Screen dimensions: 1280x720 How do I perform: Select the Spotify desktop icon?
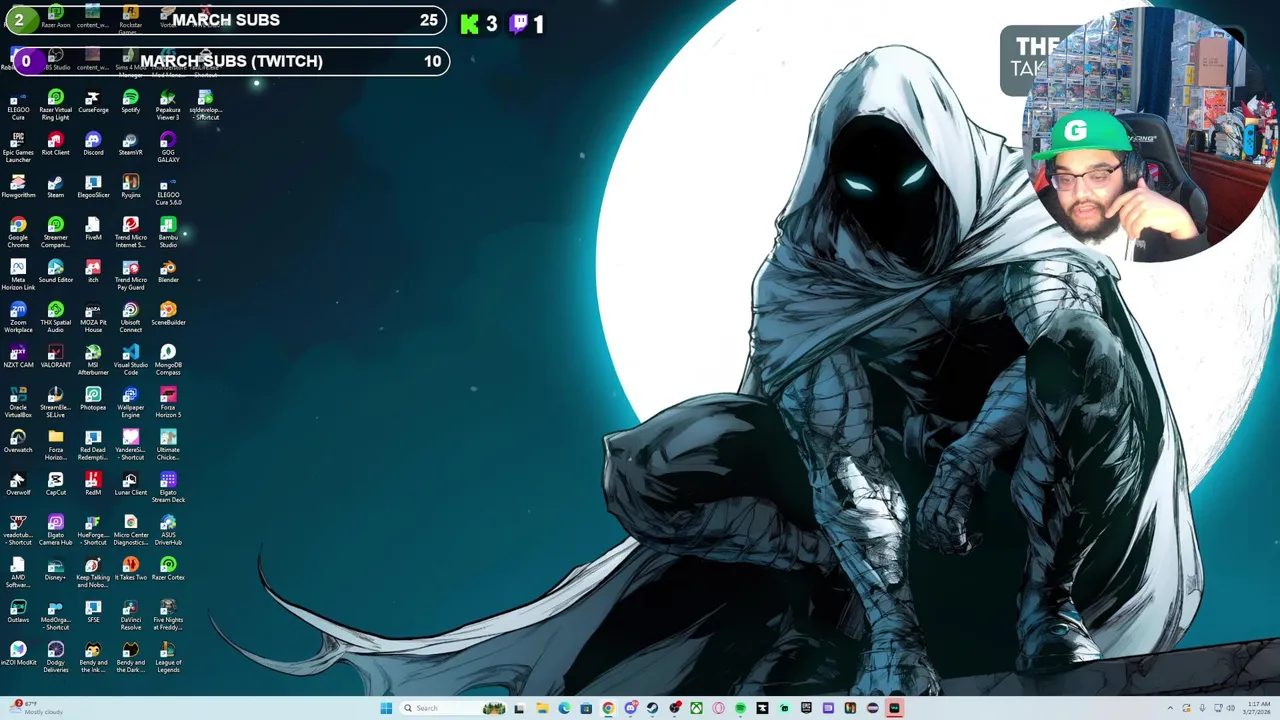click(x=131, y=102)
